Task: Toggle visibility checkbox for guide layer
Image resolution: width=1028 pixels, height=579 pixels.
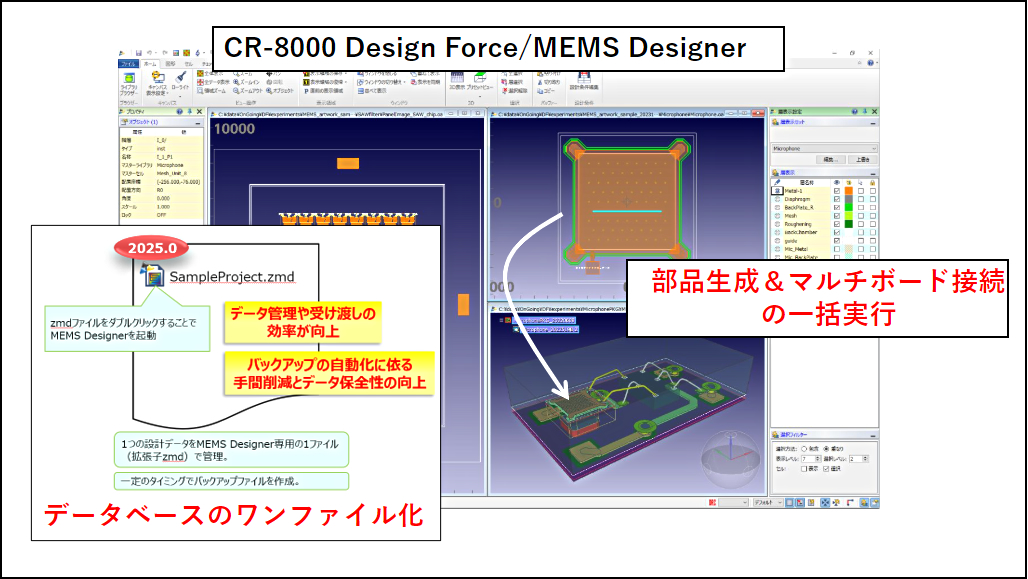Action: tap(837, 241)
